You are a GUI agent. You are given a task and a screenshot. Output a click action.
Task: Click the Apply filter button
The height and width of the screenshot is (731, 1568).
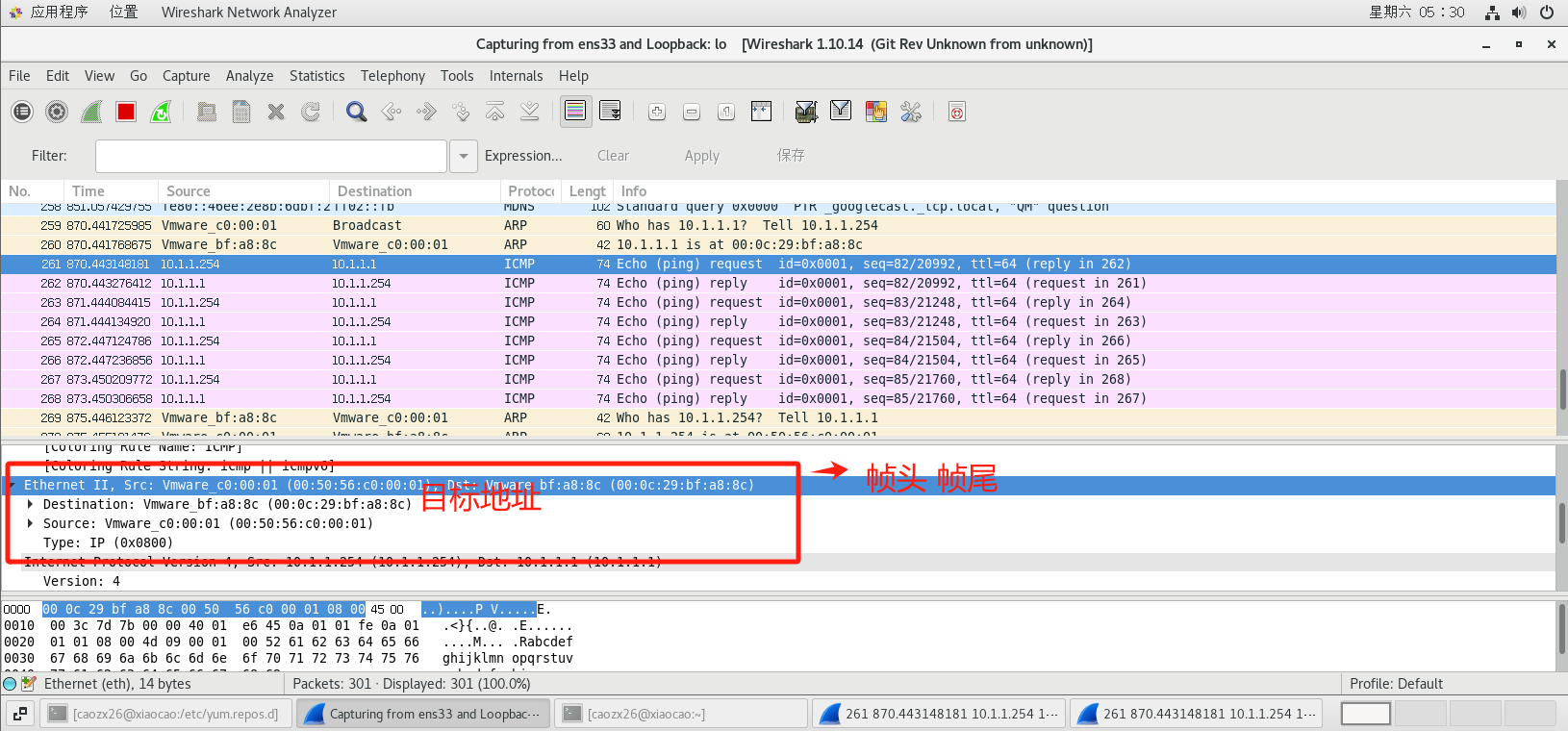[702, 156]
